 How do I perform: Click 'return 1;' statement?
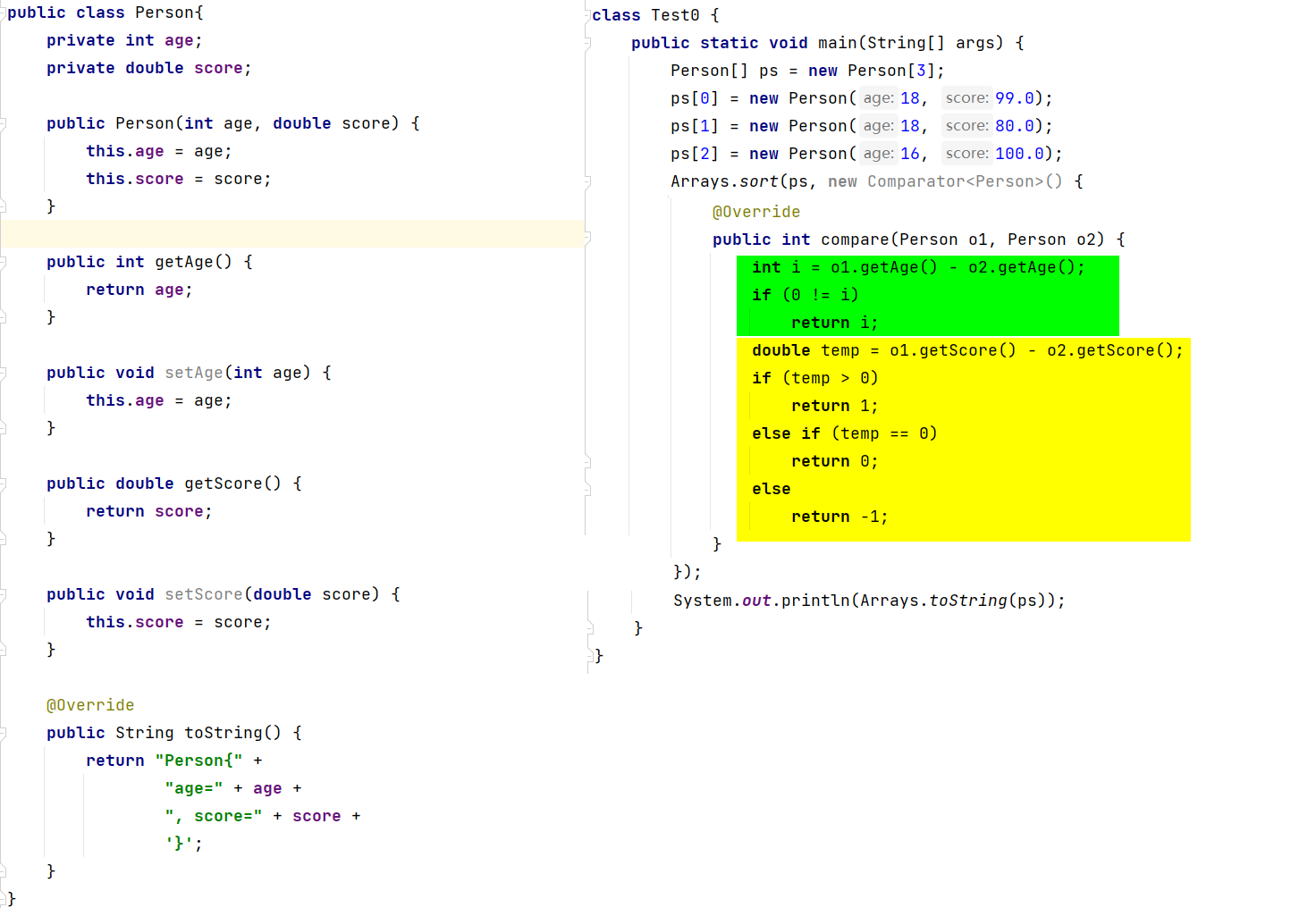(x=835, y=406)
